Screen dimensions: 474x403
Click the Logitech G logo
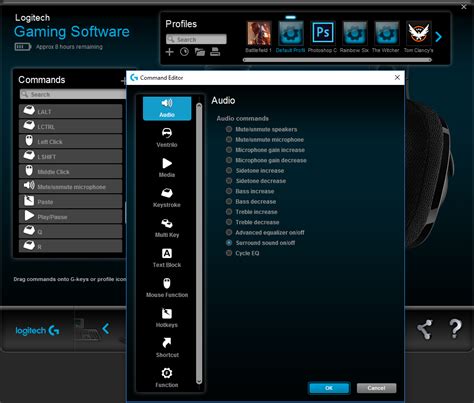37,331
